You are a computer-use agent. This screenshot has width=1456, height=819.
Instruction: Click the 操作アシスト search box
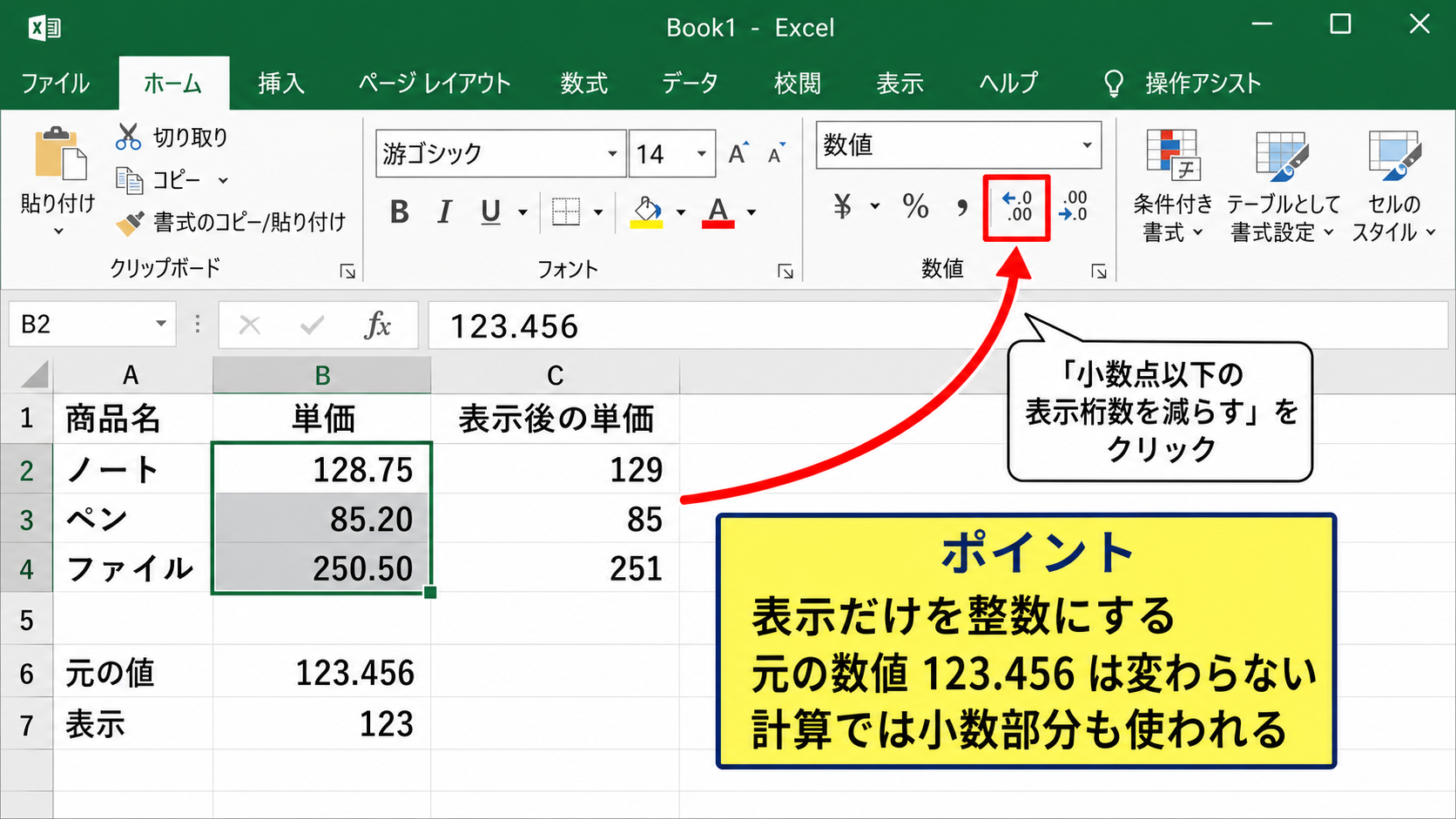(x=1203, y=84)
